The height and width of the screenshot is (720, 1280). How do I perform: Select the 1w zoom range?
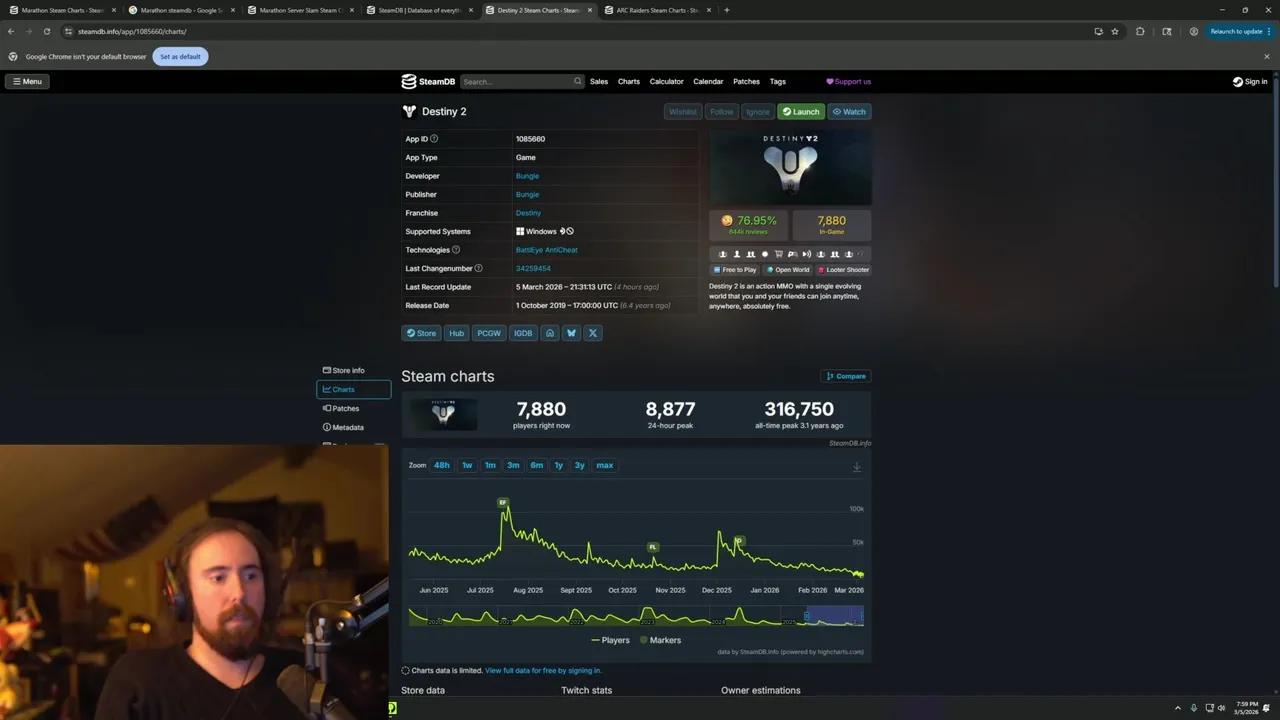pyautogui.click(x=467, y=465)
